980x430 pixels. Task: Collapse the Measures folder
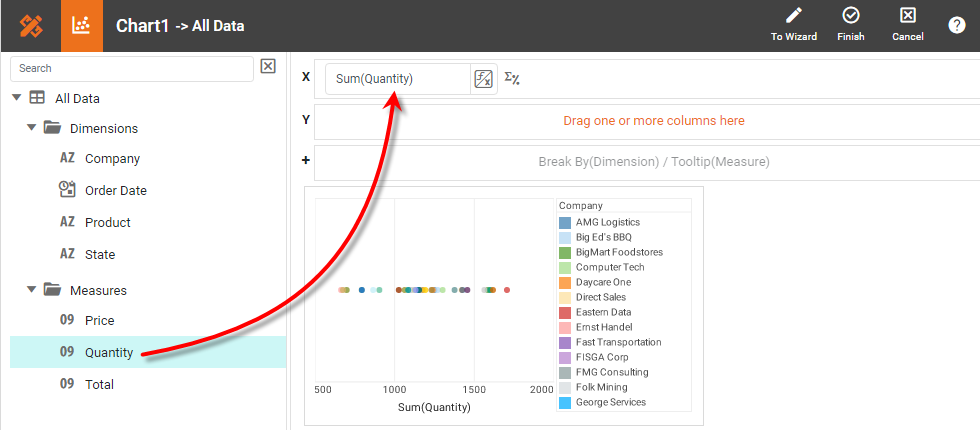32,290
